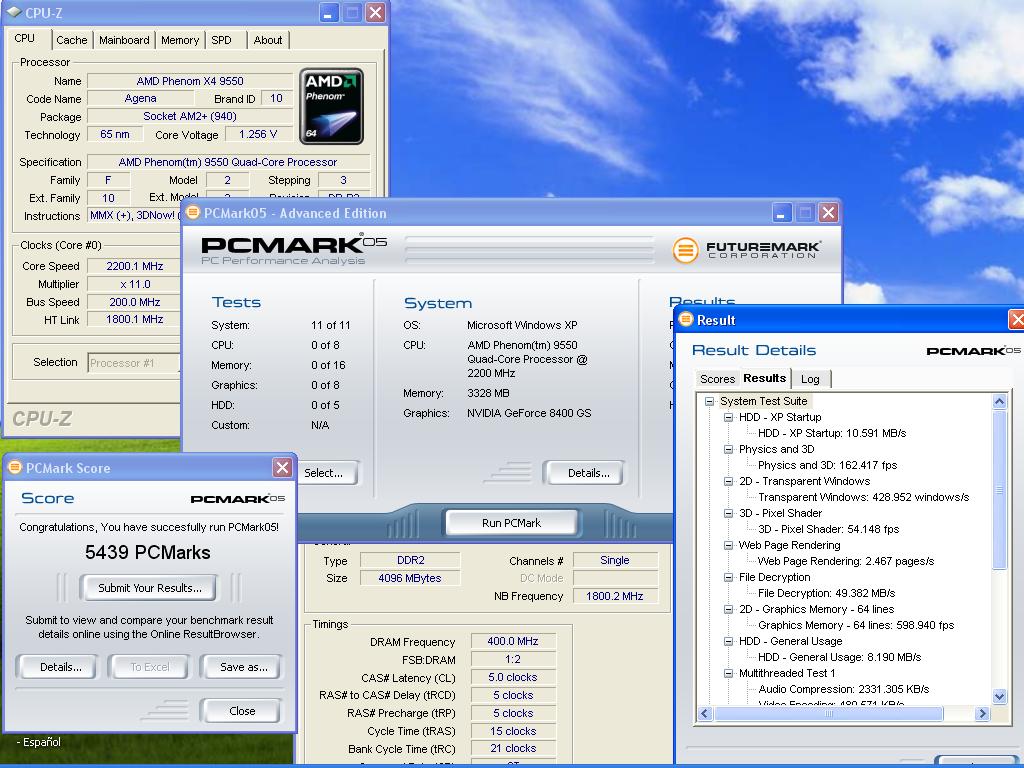Image resolution: width=1024 pixels, height=768 pixels.
Task: Switch to the SPD tab in CPU-Z
Action: [x=221, y=40]
